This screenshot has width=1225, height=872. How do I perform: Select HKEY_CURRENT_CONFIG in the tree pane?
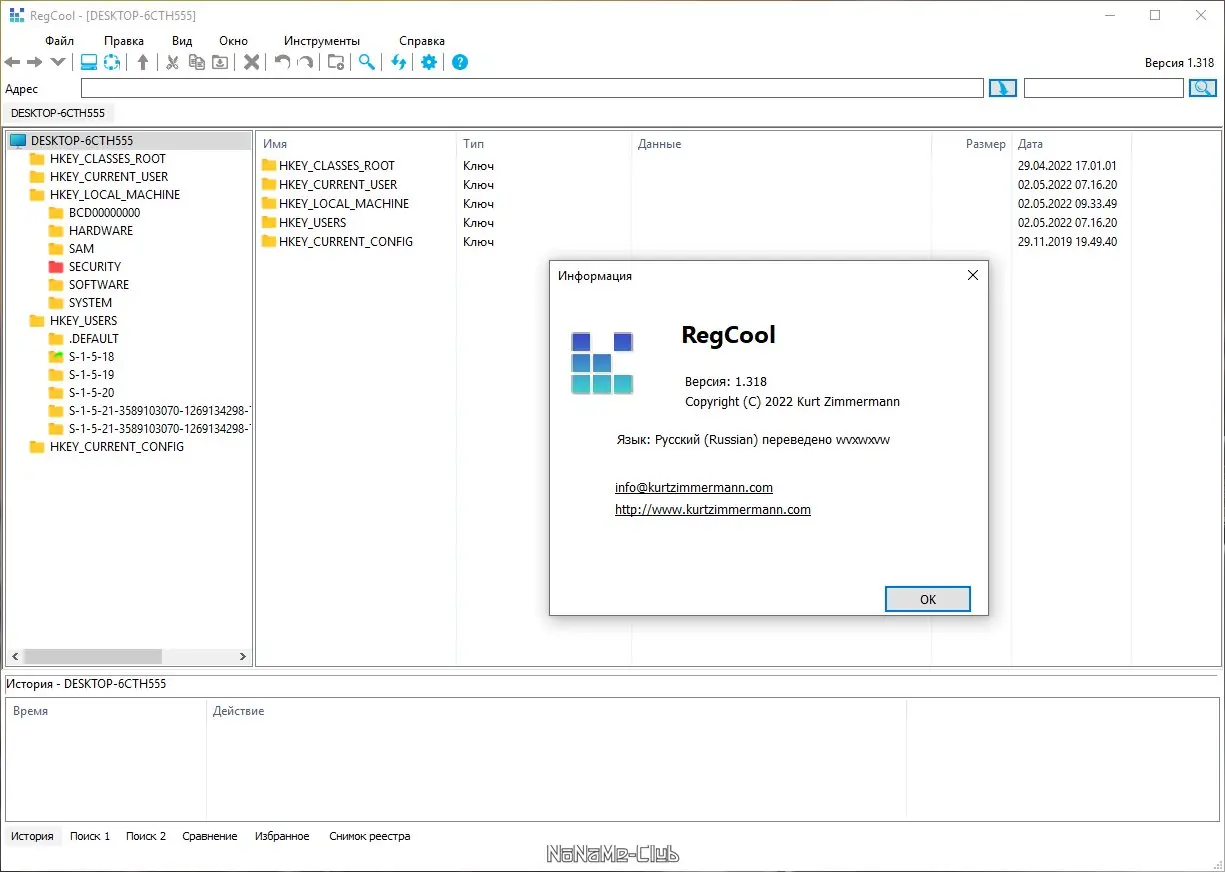(117, 447)
